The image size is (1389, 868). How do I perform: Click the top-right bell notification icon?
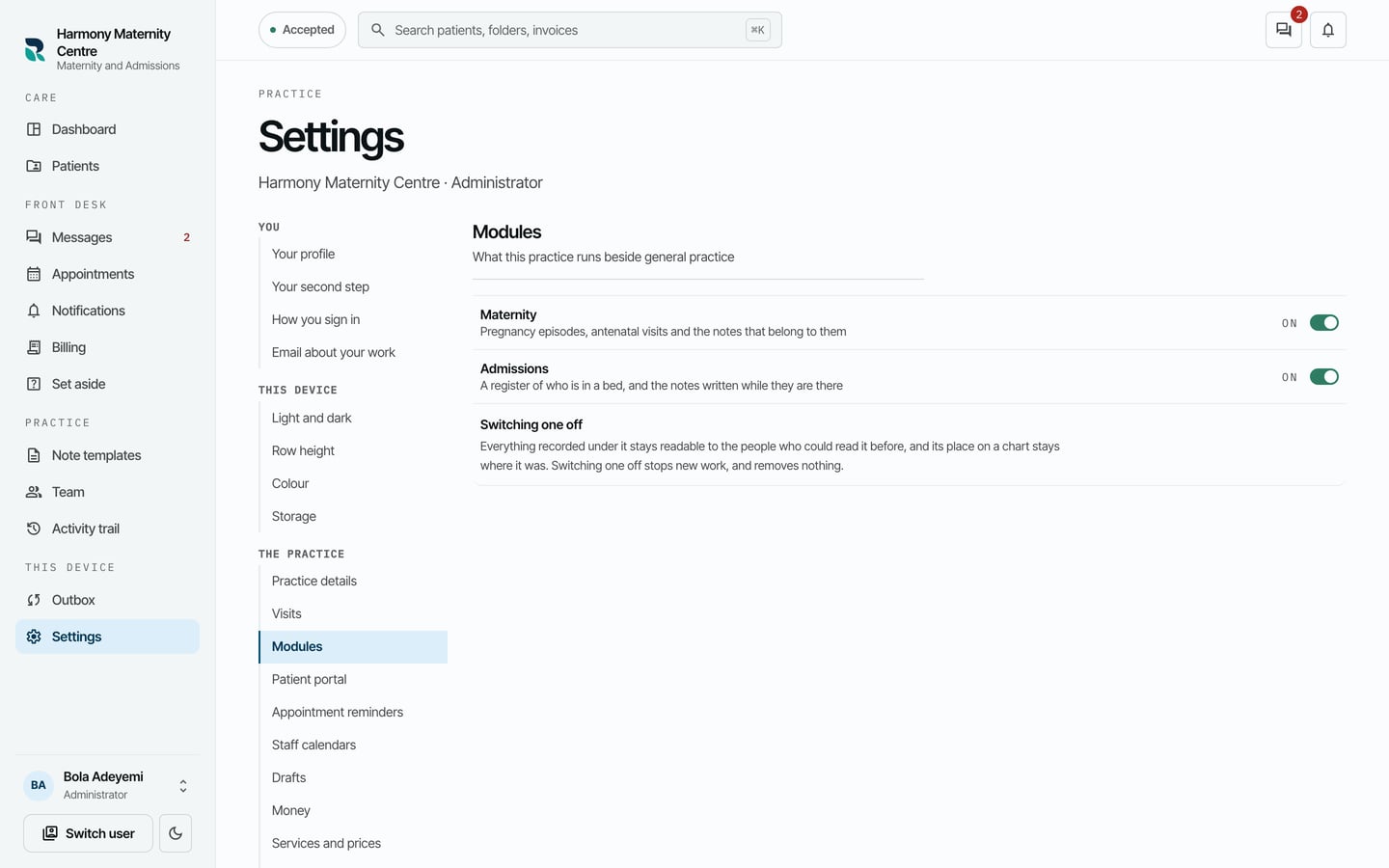(1328, 30)
